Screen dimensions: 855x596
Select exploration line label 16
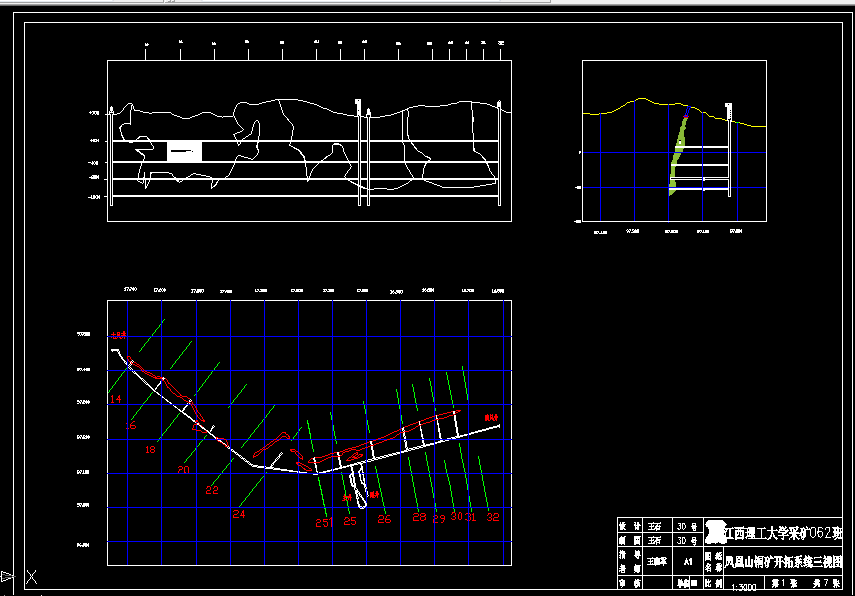(x=131, y=425)
